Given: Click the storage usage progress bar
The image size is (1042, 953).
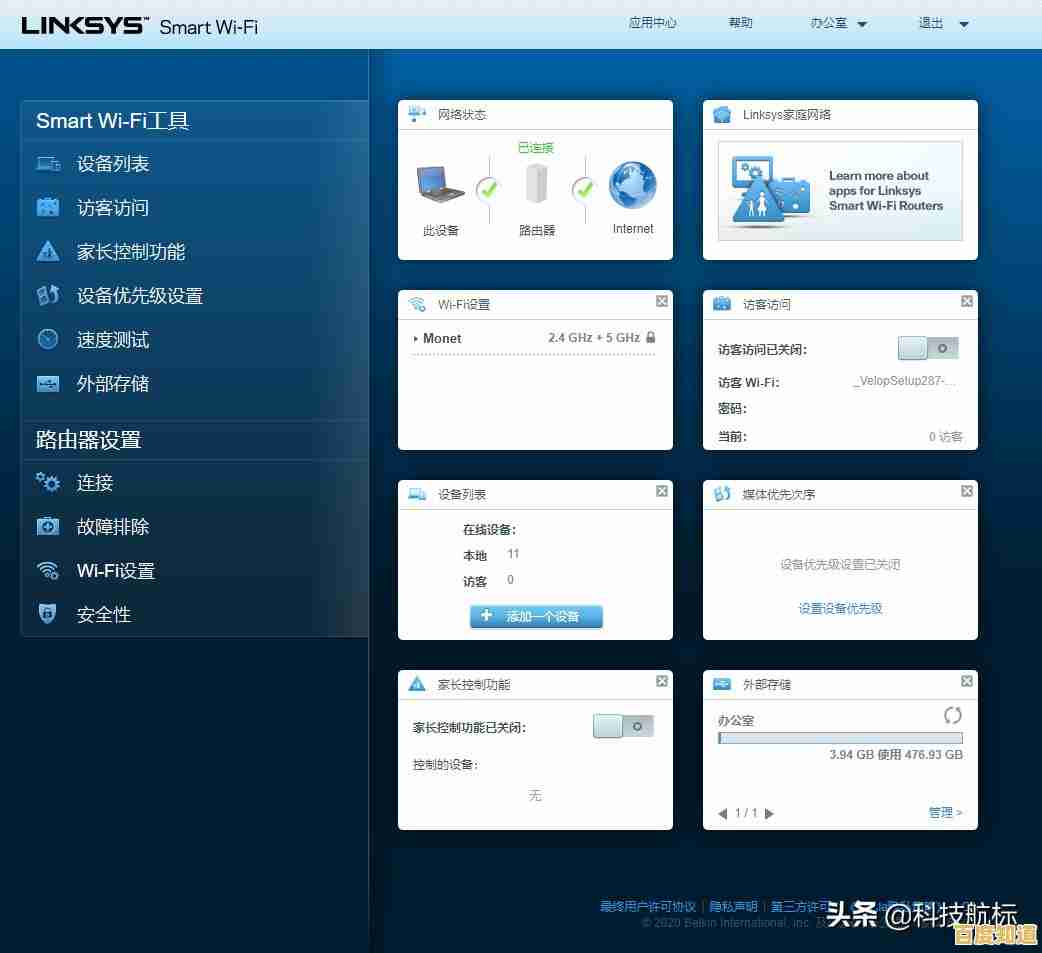Looking at the screenshot, I should tap(840, 738).
